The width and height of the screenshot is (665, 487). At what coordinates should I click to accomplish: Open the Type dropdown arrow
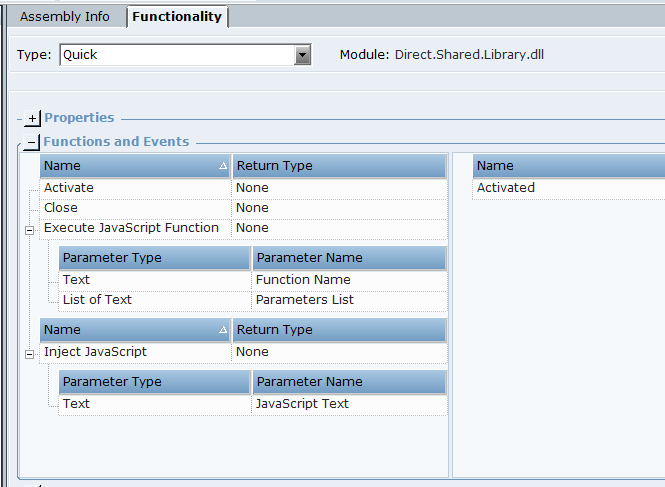tap(303, 55)
